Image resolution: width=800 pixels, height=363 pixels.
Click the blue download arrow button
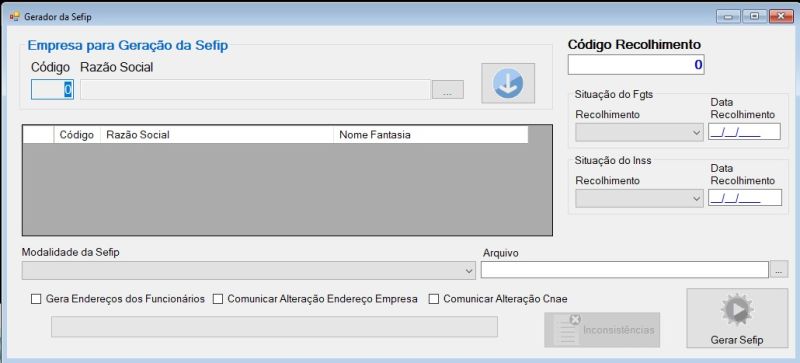point(508,83)
